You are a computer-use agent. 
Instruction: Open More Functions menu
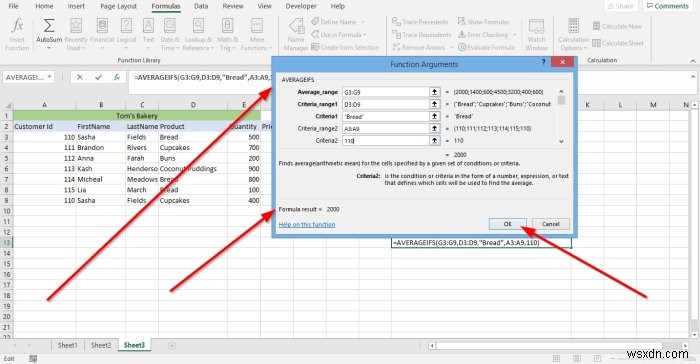(257, 34)
